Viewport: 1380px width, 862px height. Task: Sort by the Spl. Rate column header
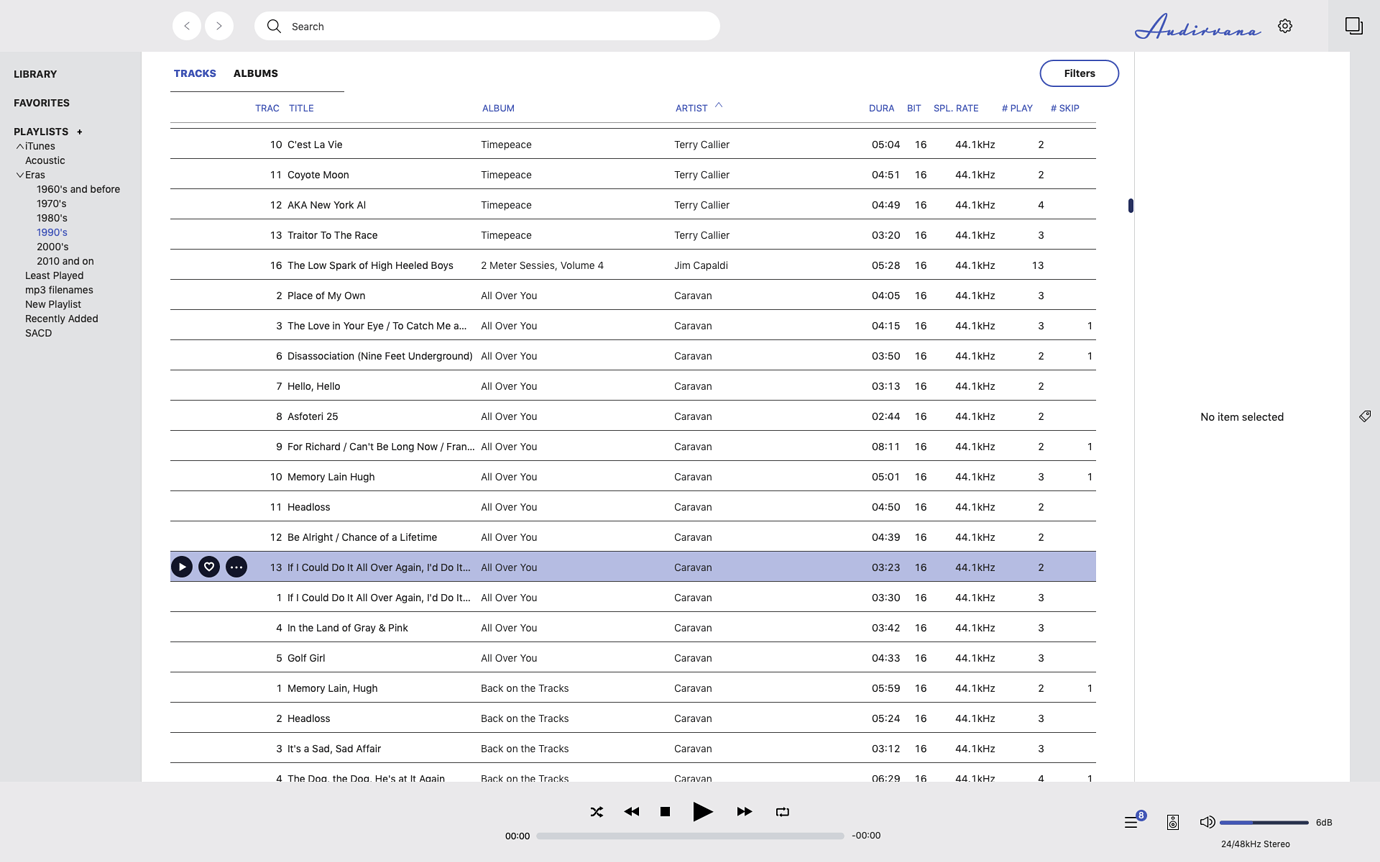[x=956, y=108]
